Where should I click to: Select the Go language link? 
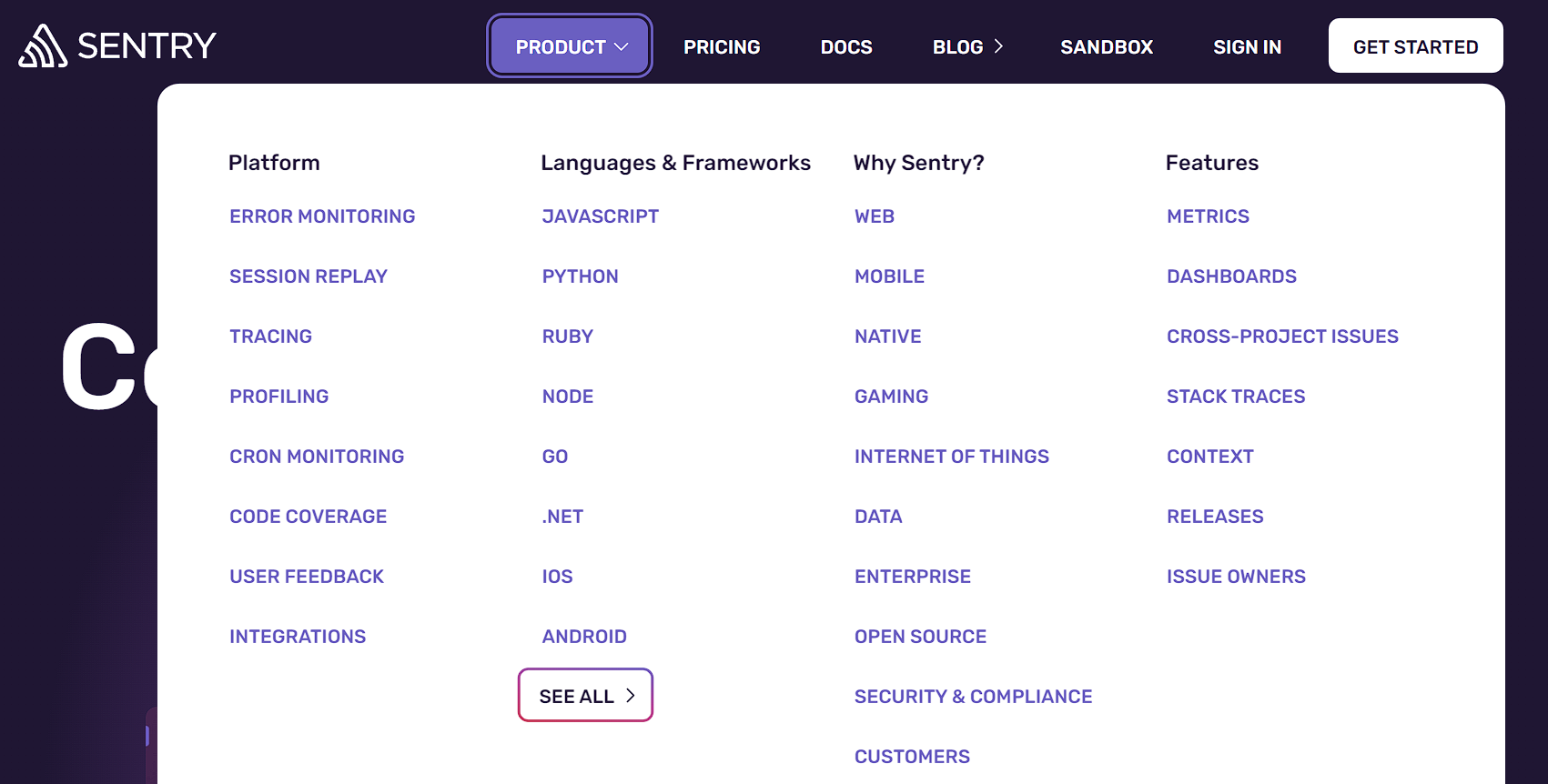click(555, 457)
